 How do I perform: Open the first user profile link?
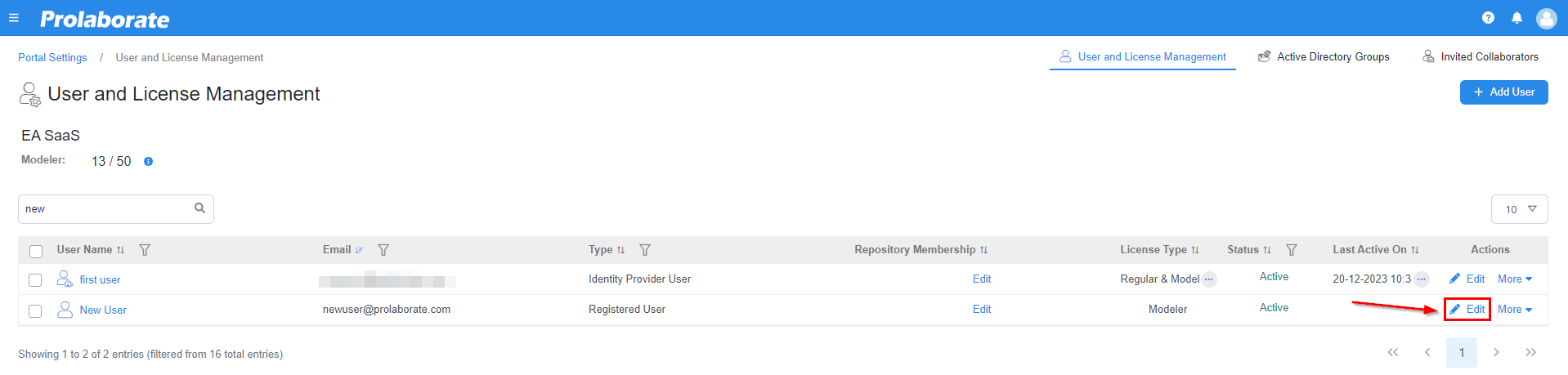pyautogui.click(x=100, y=280)
